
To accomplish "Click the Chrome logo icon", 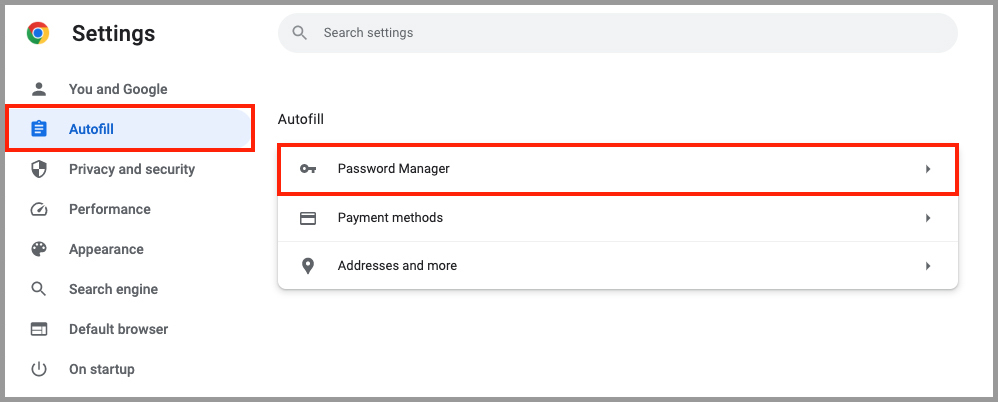I will coord(38,33).
